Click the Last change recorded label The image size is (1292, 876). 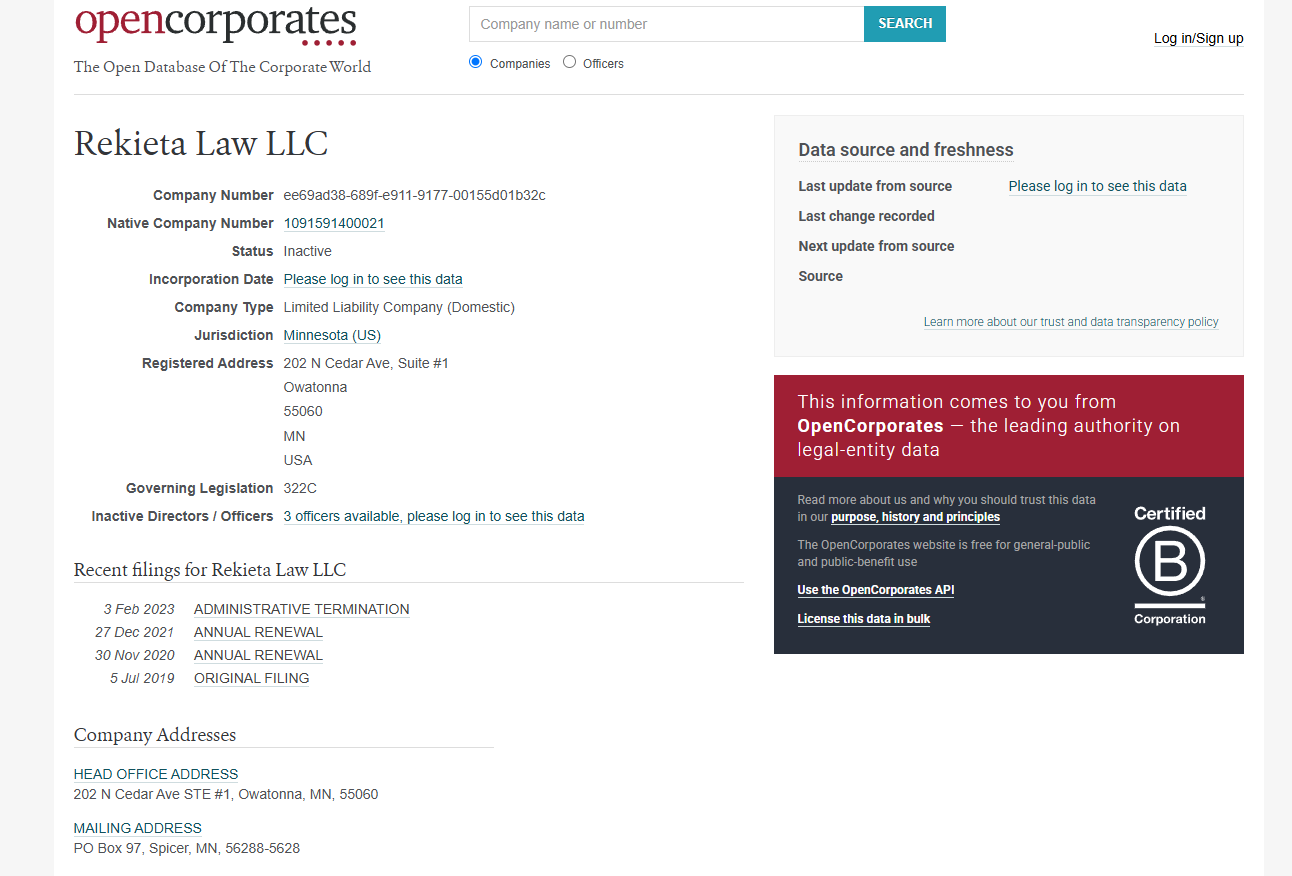tap(866, 216)
